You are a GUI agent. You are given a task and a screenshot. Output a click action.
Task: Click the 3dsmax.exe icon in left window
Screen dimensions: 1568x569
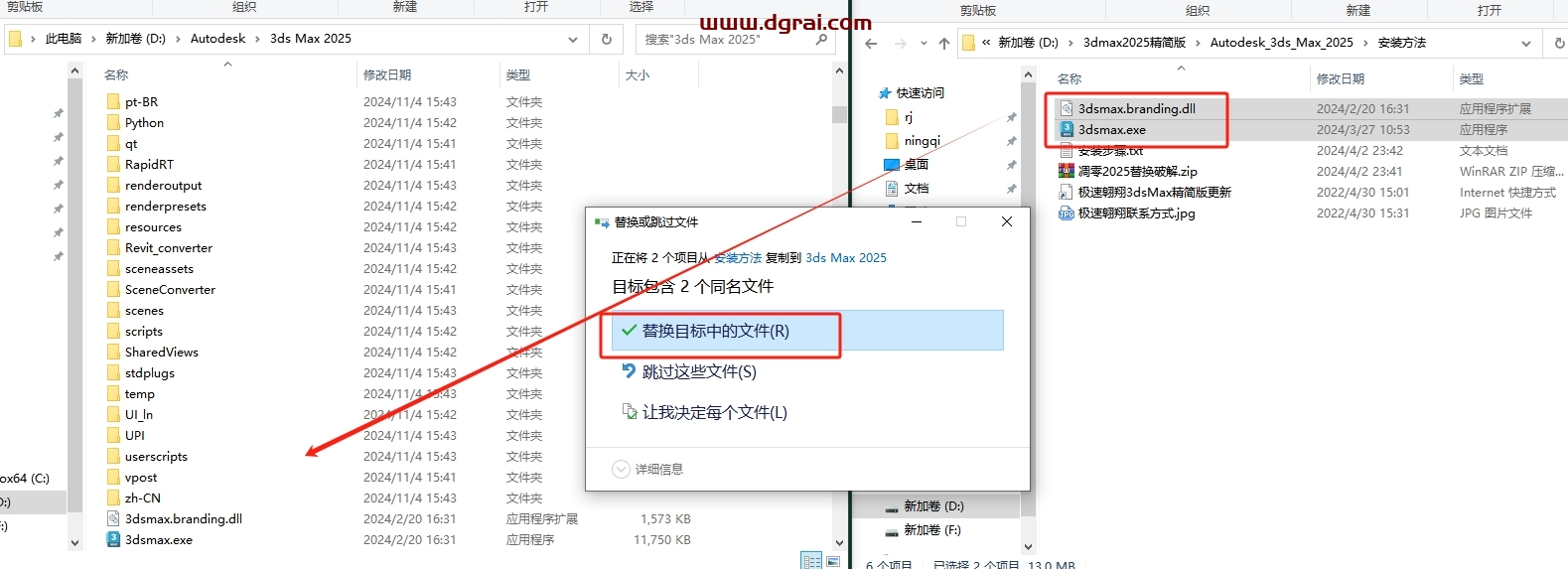[113, 539]
